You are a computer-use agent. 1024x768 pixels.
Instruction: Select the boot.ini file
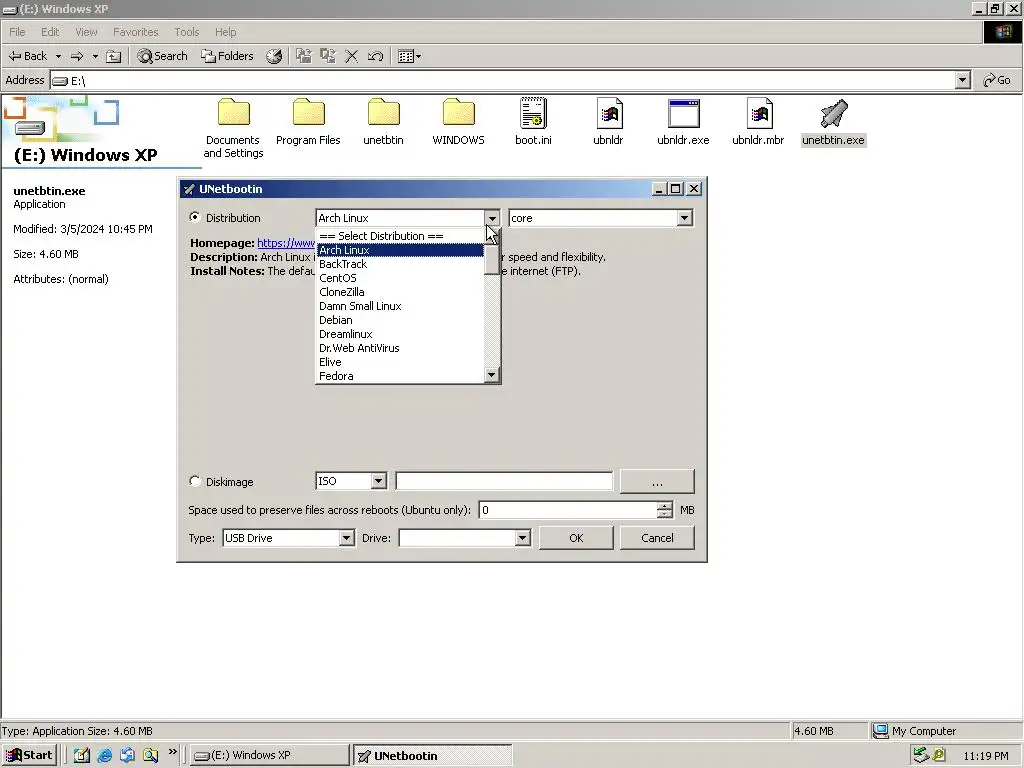(534, 122)
